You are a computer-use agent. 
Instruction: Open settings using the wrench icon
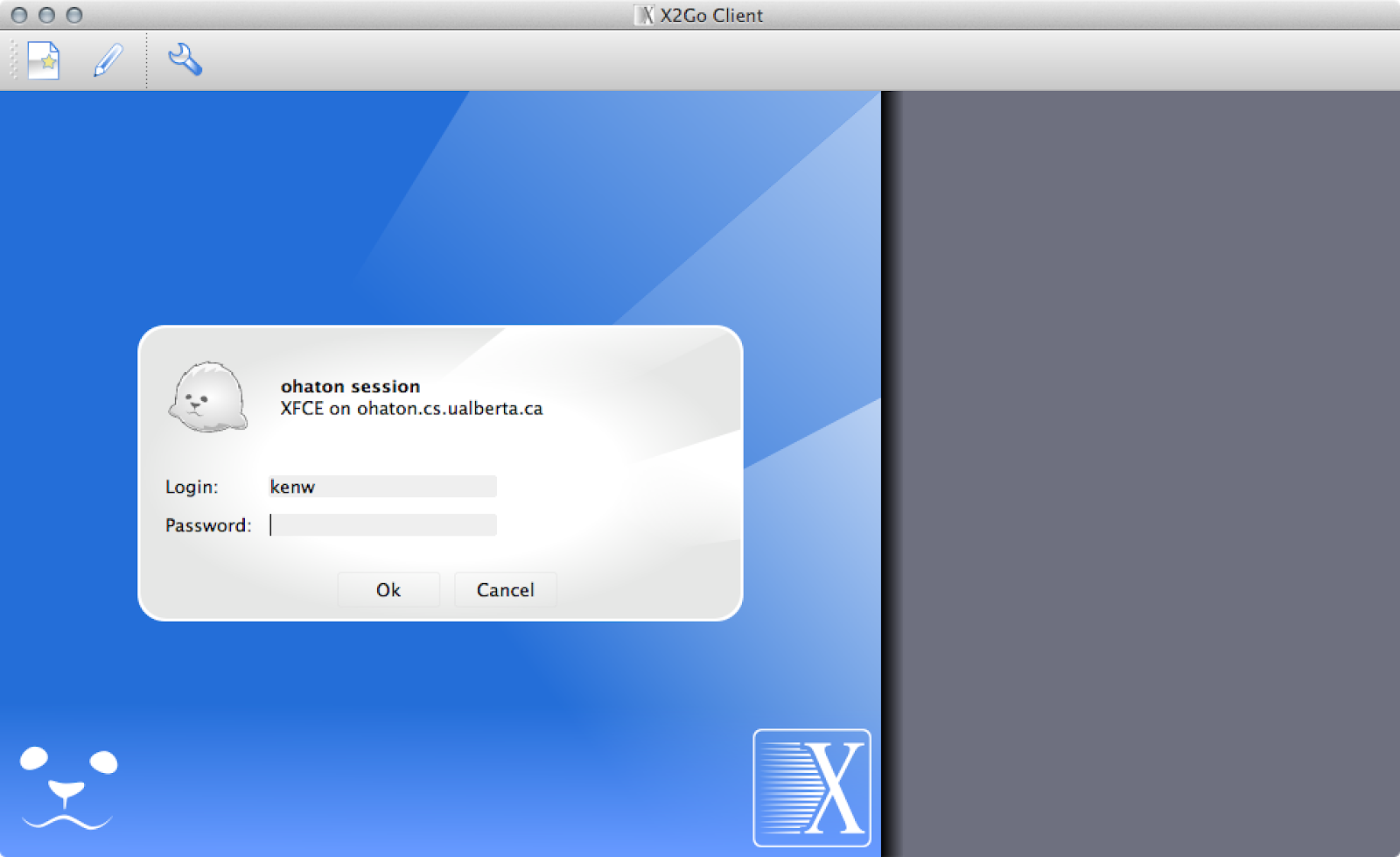(x=185, y=60)
